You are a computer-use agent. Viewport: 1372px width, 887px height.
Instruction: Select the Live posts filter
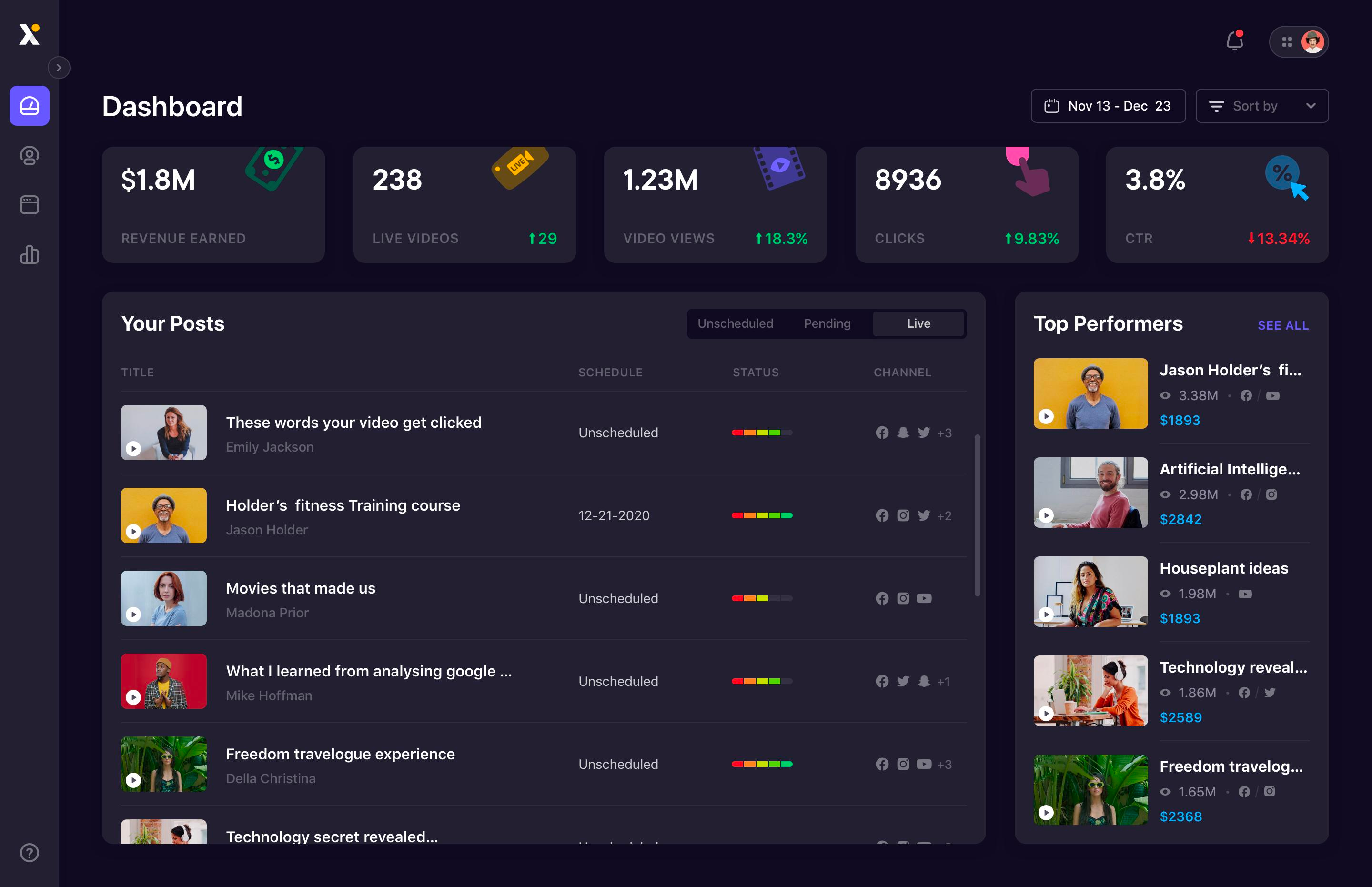click(x=918, y=324)
